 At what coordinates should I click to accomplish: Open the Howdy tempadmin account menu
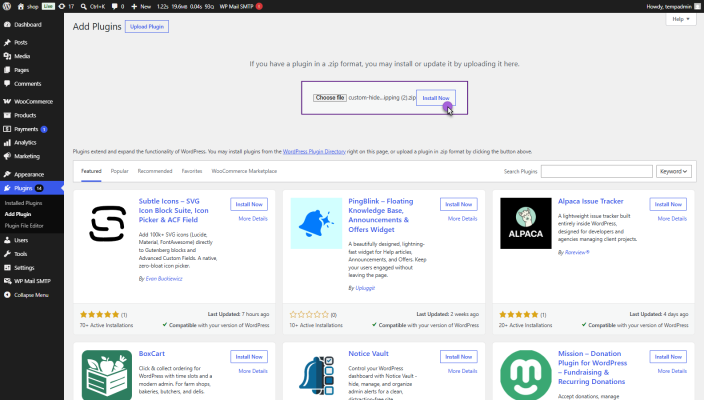pos(673,6)
